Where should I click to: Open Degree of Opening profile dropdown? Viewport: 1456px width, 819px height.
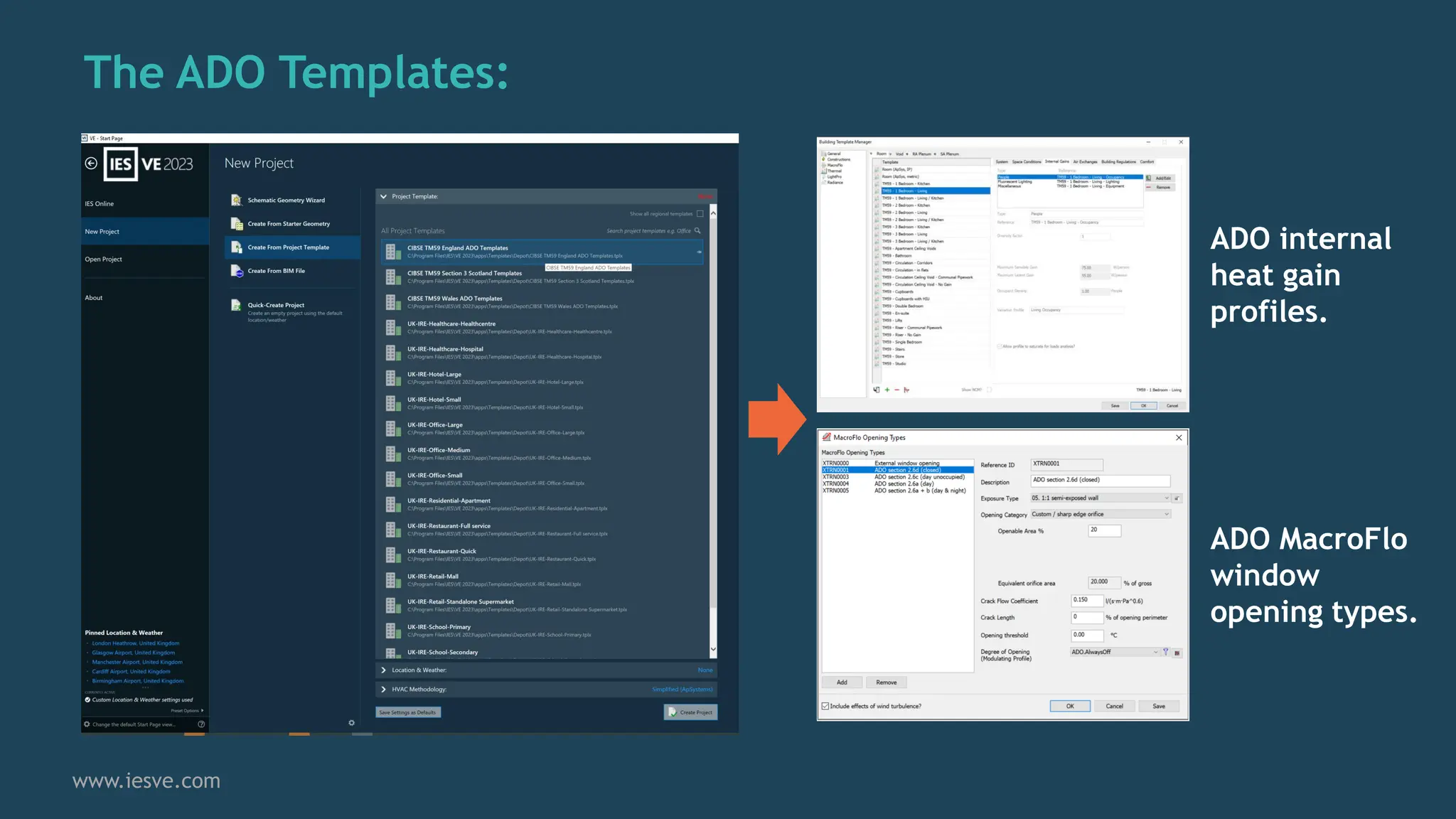[1115, 653]
